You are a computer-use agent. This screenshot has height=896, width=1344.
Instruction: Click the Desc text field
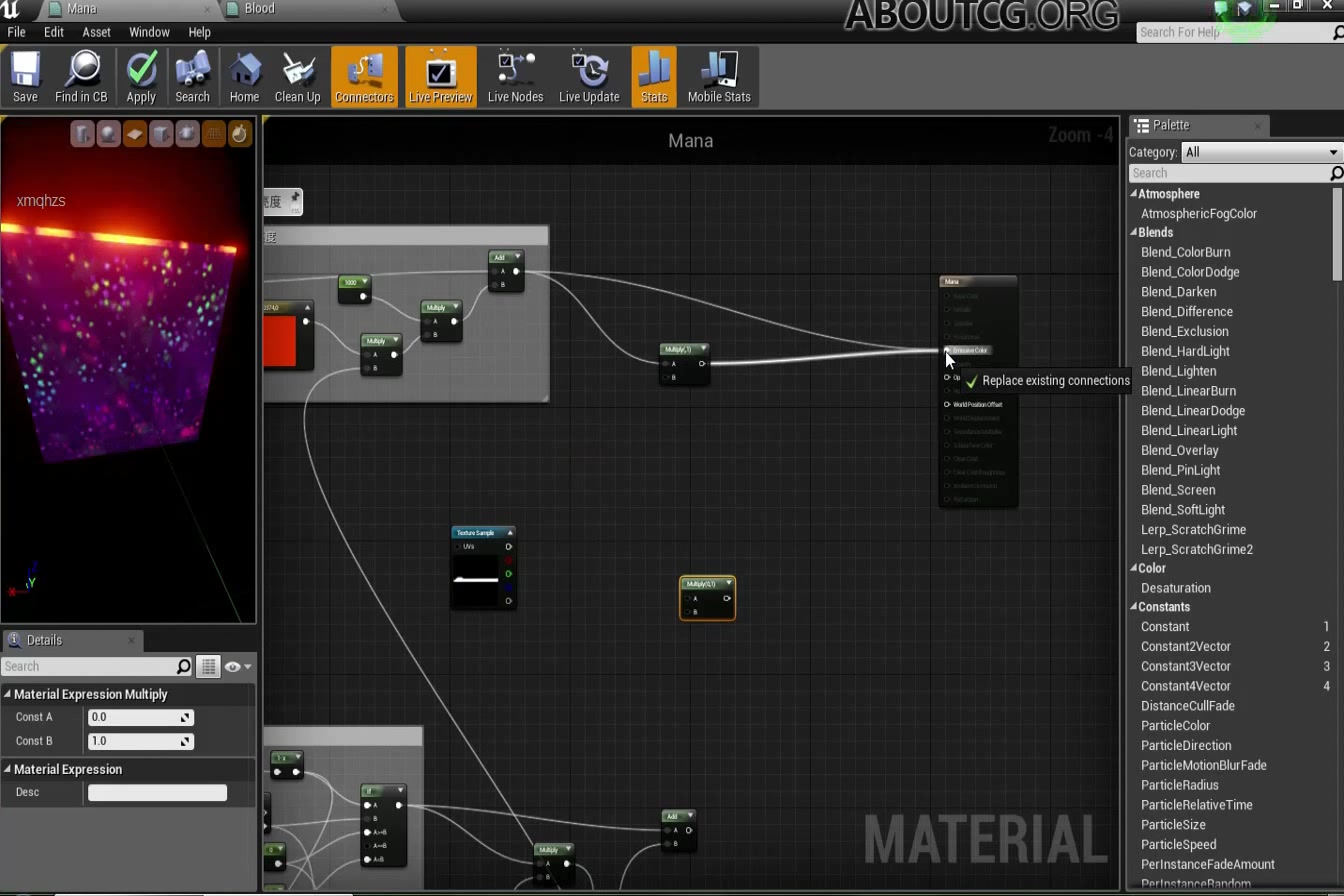[x=157, y=792]
